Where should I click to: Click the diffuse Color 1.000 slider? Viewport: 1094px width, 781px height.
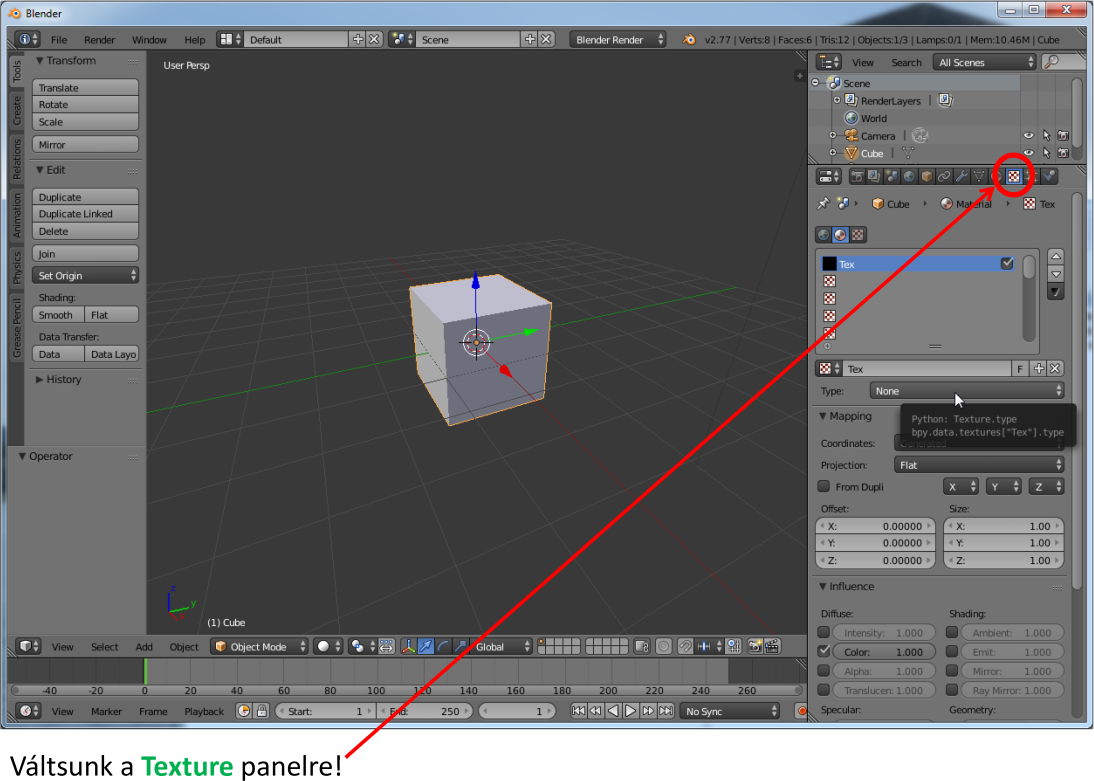click(885, 652)
